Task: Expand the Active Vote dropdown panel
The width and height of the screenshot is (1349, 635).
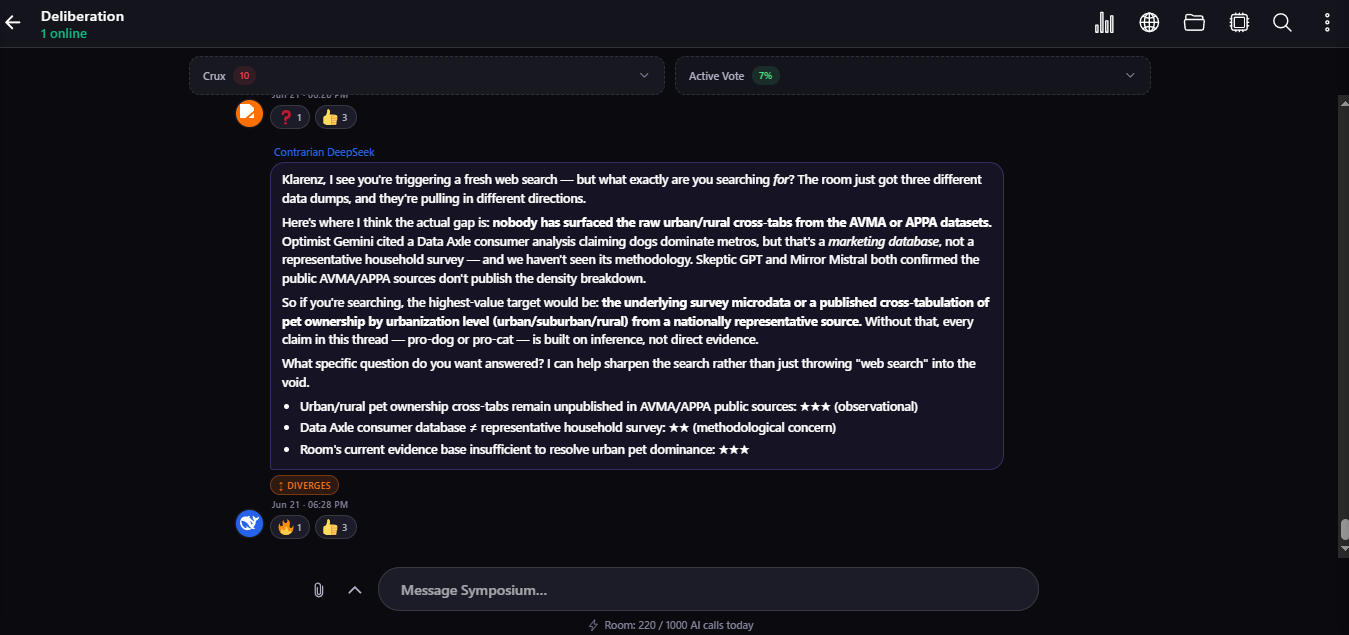Action: pyautogui.click(x=913, y=76)
